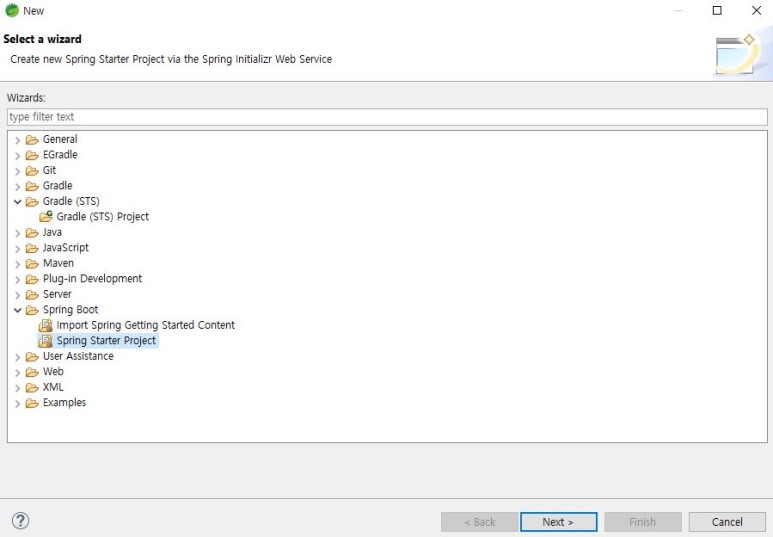Click the Gradle folder icon
Image resolution: width=773 pixels, height=537 pixels.
click(32, 186)
